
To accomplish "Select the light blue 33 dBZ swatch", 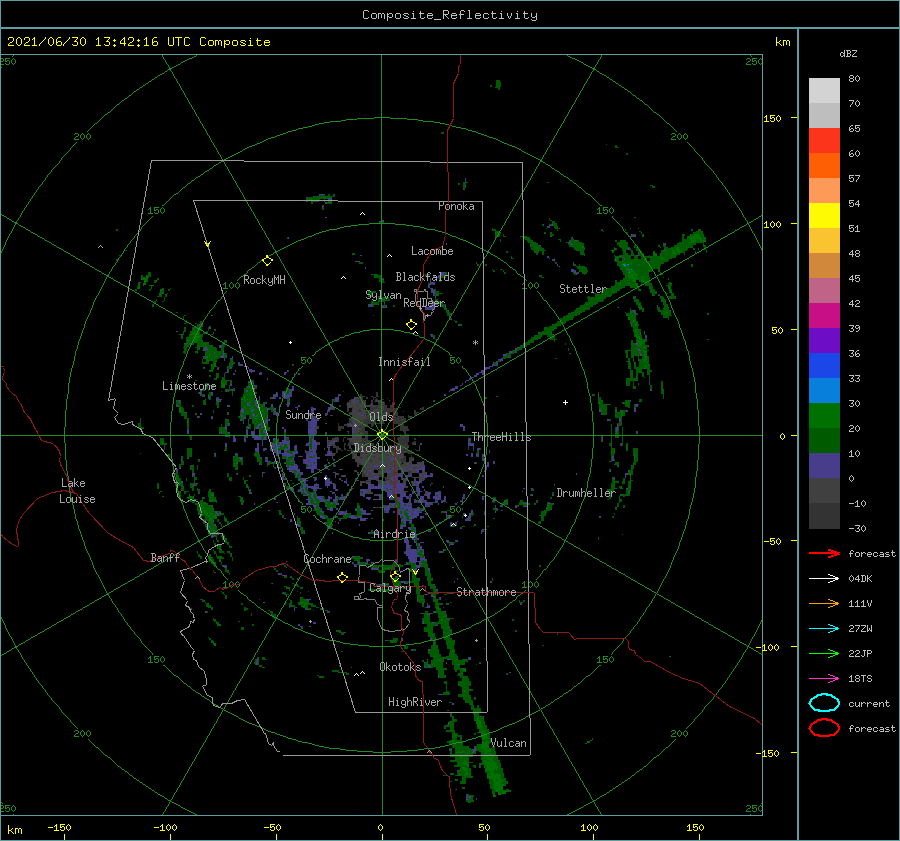I will click(x=824, y=390).
